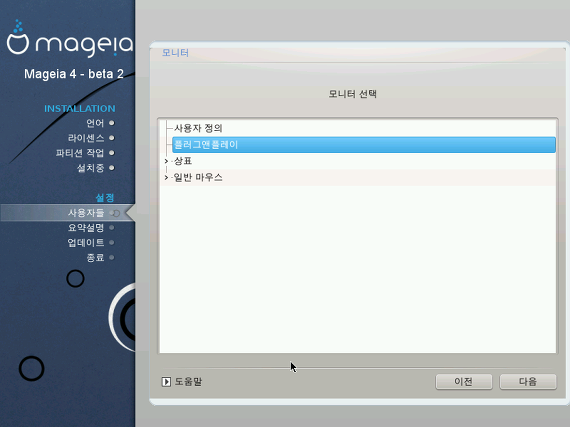Viewport: 570px width, 427px height.
Task: Select the 사용자 정의 tree row
Action: pos(358,128)
